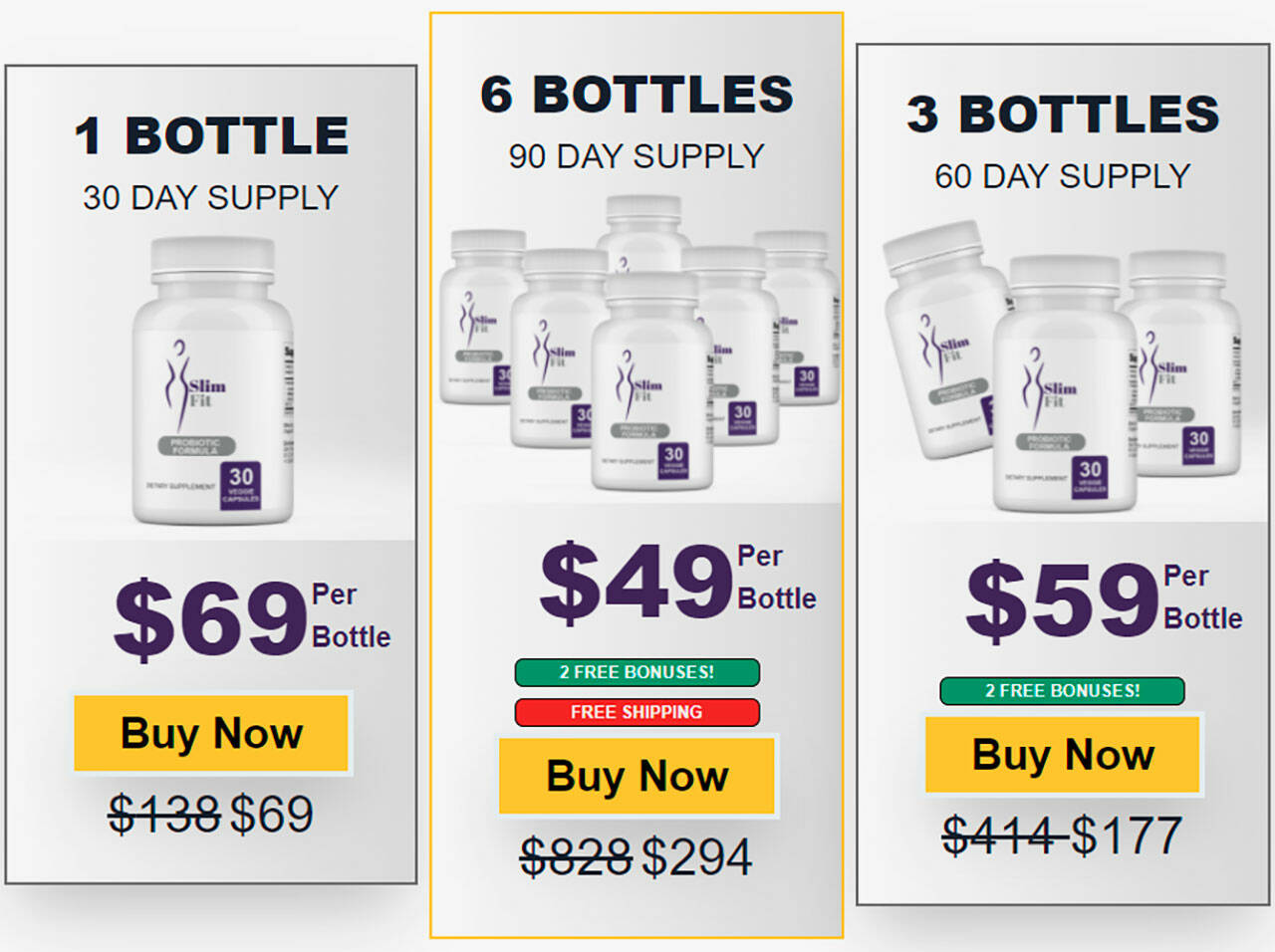The width and height of the screenshot is (1275, 952).
Task: Click the $59 per bottle price
Action: 1062,597
